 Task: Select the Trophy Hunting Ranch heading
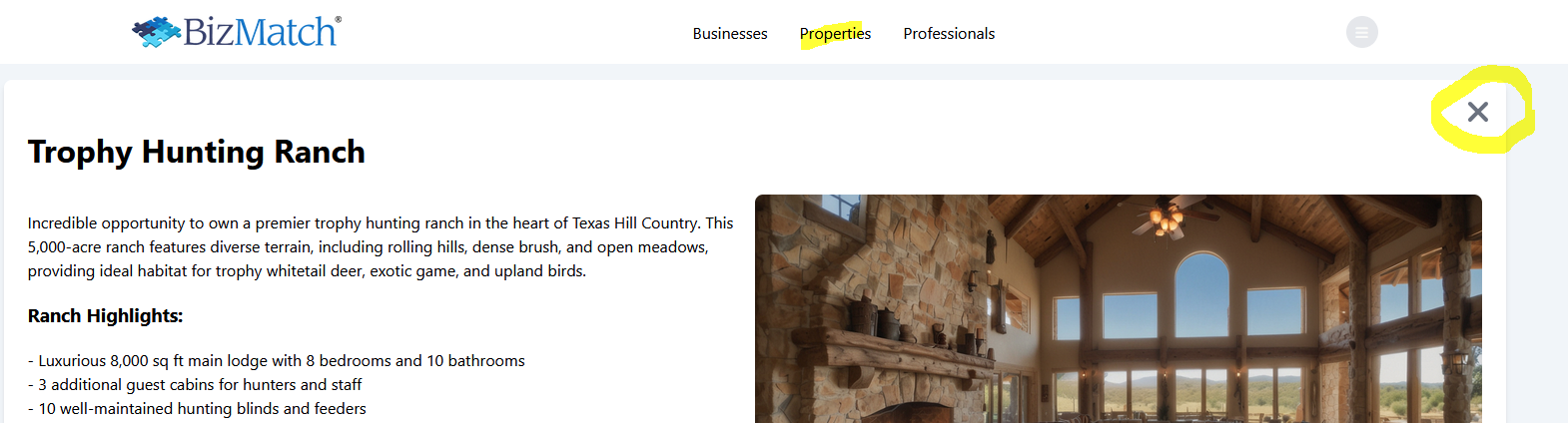197,152
